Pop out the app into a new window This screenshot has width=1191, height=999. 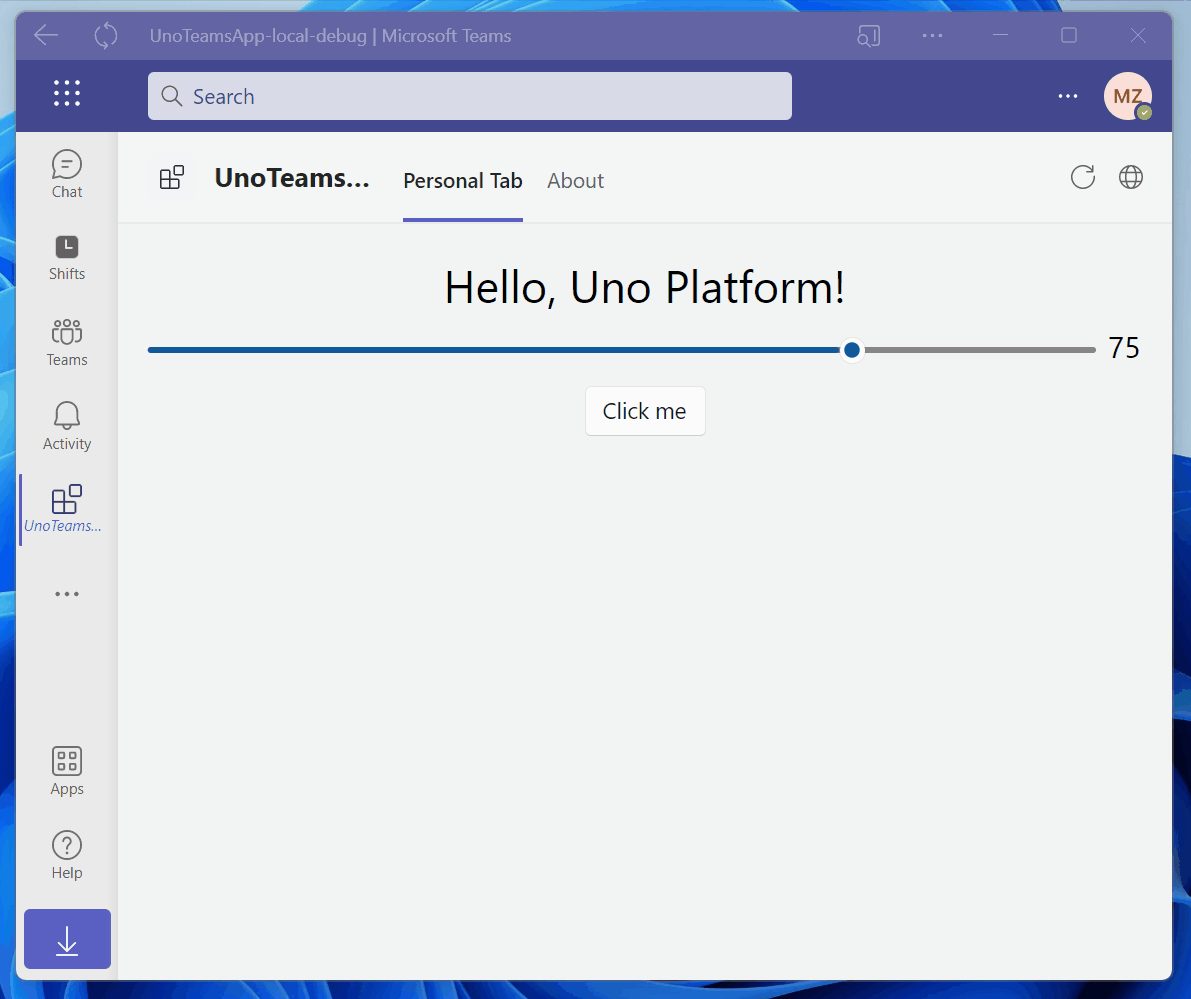tap(868, 35)
